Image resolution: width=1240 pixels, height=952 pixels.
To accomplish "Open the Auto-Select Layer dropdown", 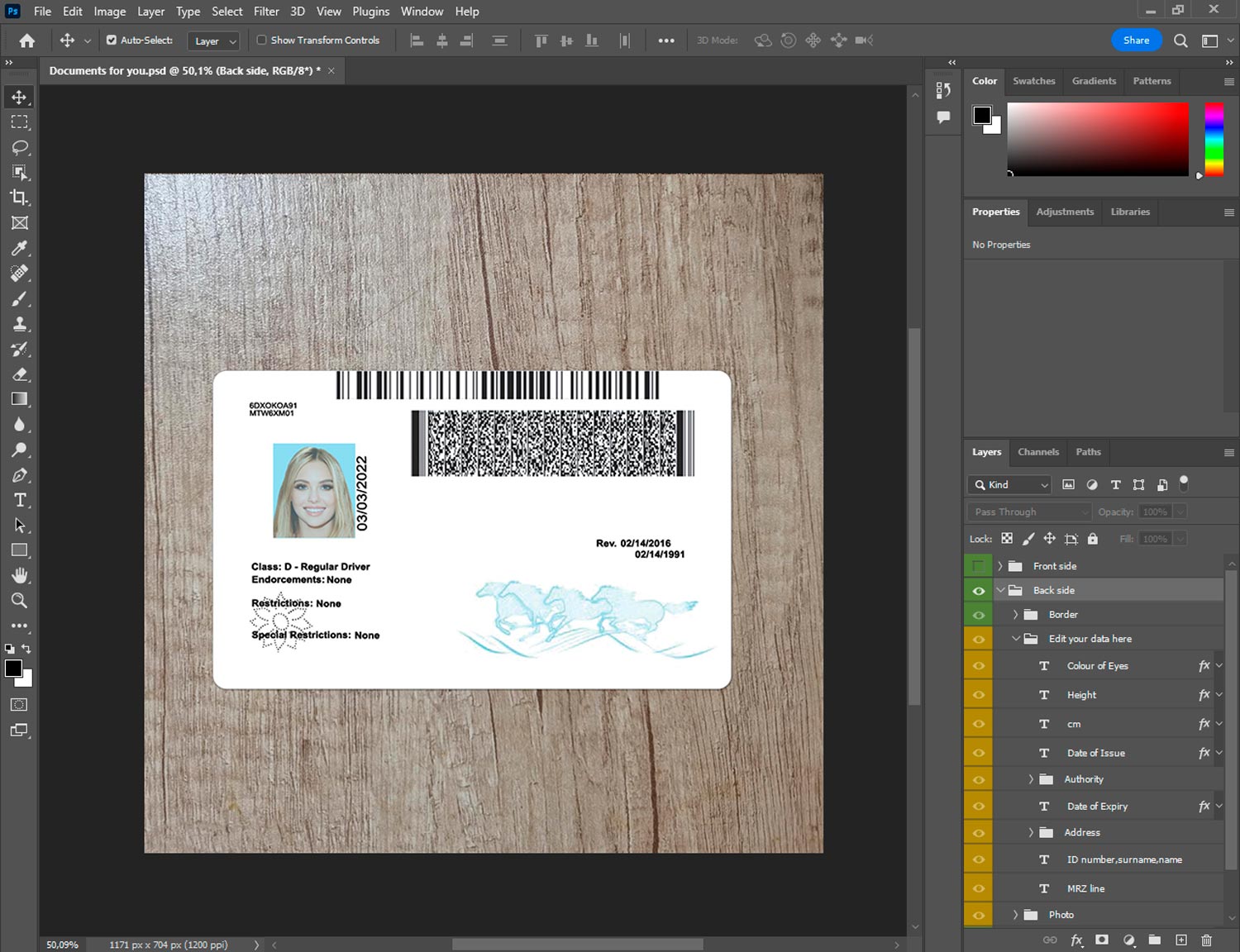I will point(213,40).
